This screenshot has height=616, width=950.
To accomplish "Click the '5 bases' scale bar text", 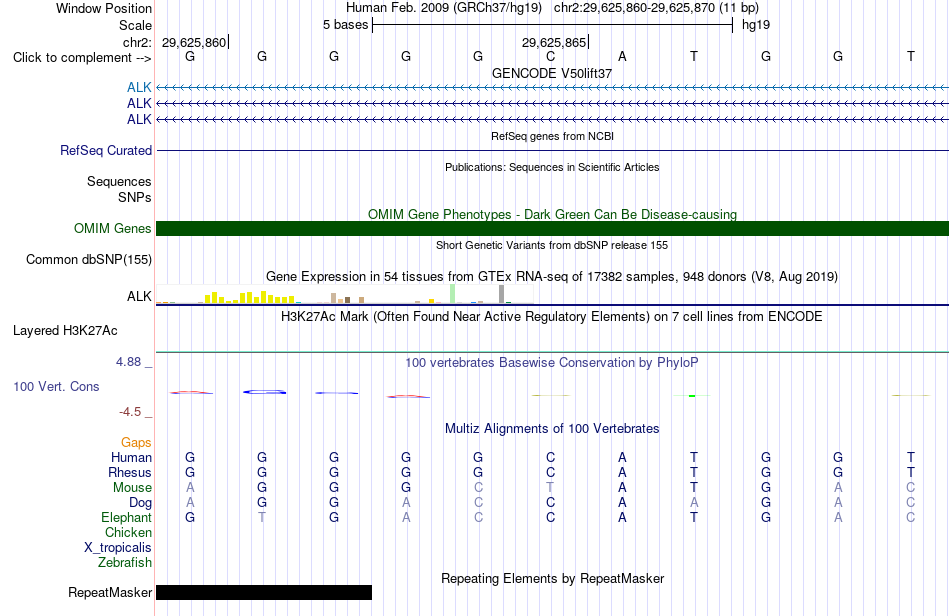I will [345, 25].
